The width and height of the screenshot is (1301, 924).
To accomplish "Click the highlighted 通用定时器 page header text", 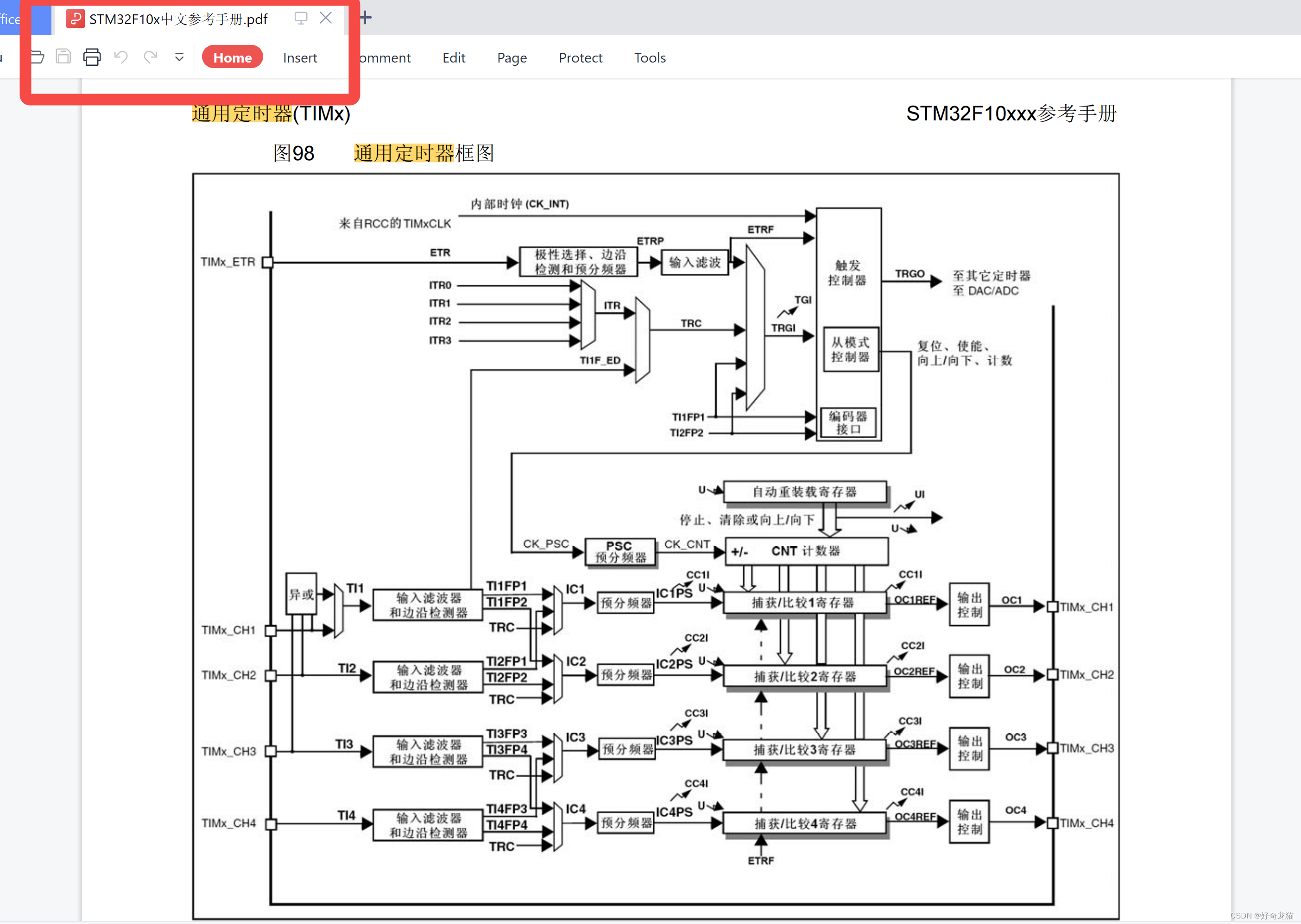I will [241, 114].
